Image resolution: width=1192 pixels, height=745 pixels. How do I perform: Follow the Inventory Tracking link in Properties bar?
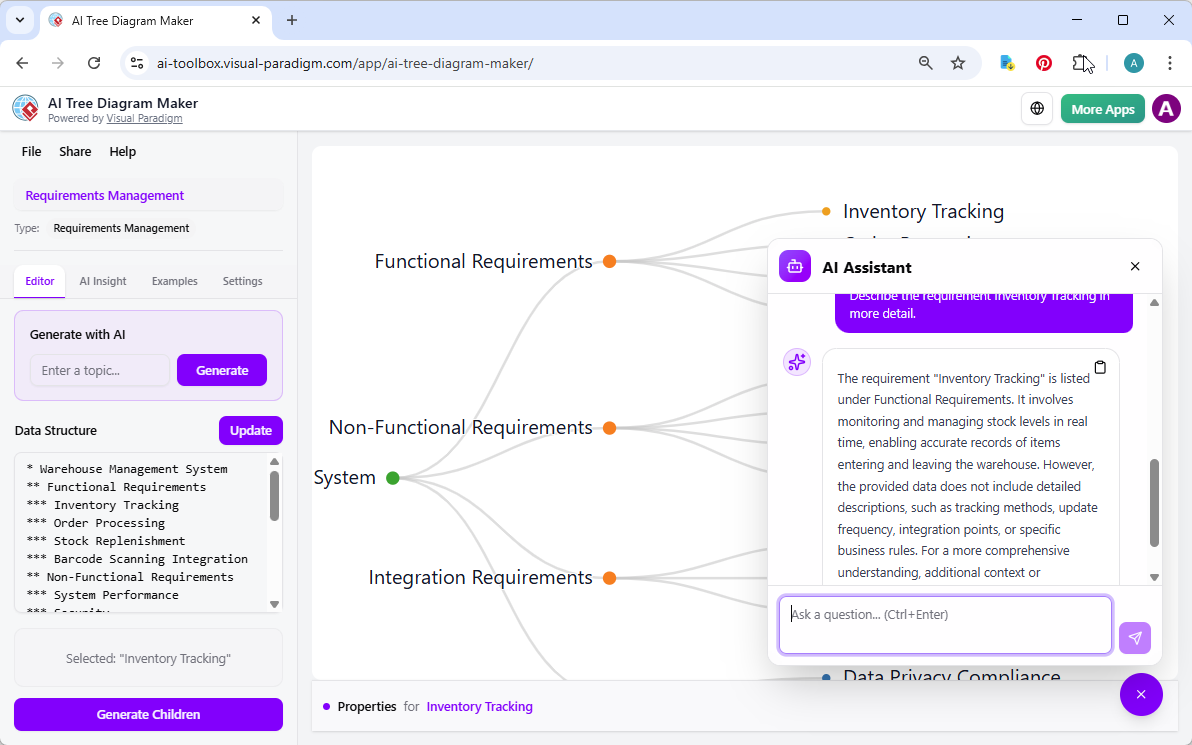pos(479,706)
